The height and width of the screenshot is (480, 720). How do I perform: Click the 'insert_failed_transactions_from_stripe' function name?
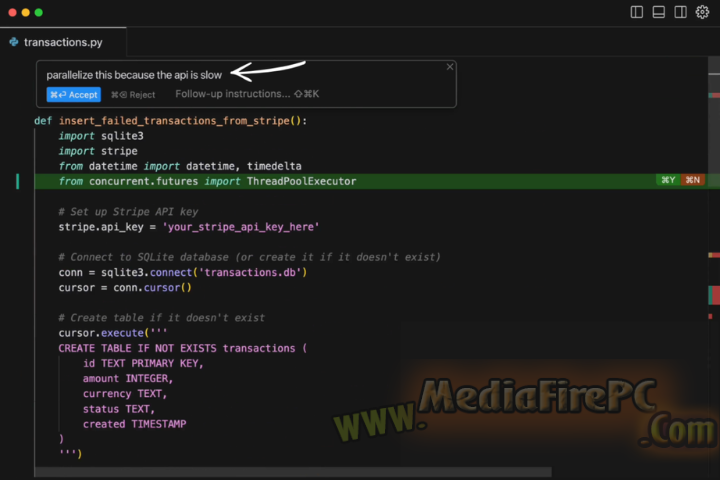[174, 121]
